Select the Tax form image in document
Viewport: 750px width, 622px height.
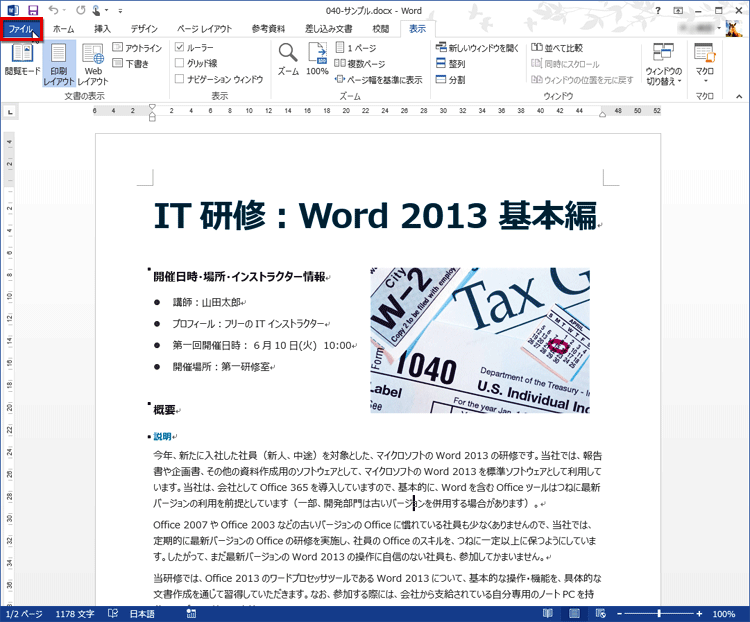480,340
